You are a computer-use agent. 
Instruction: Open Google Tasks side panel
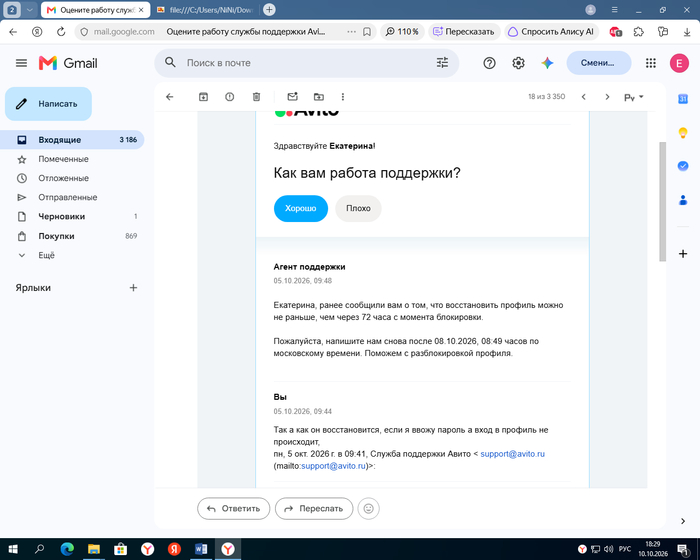(x=683, y=166)
